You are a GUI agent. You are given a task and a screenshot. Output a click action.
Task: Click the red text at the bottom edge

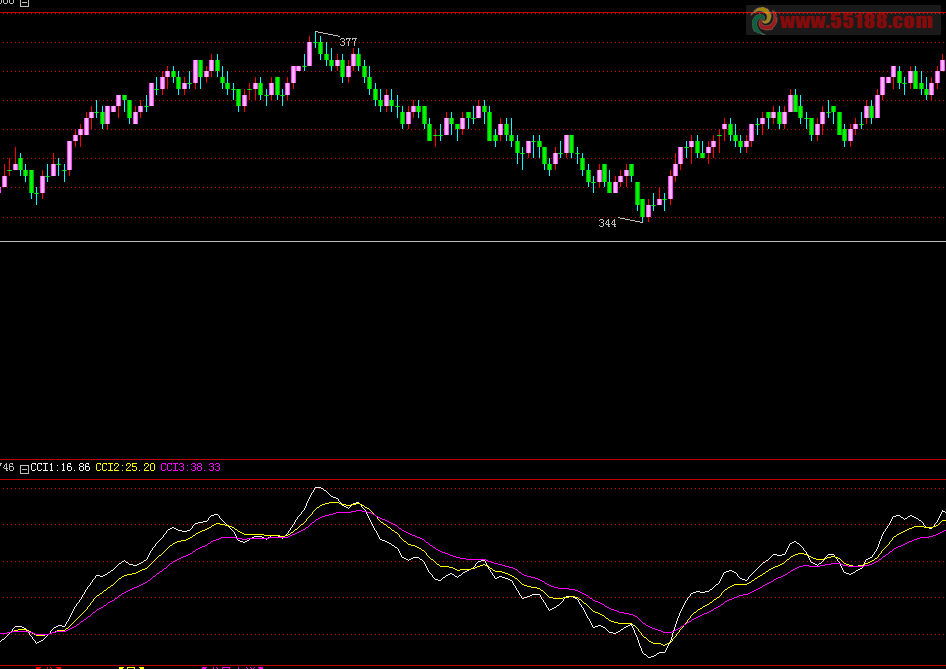[x=48, y=666]
